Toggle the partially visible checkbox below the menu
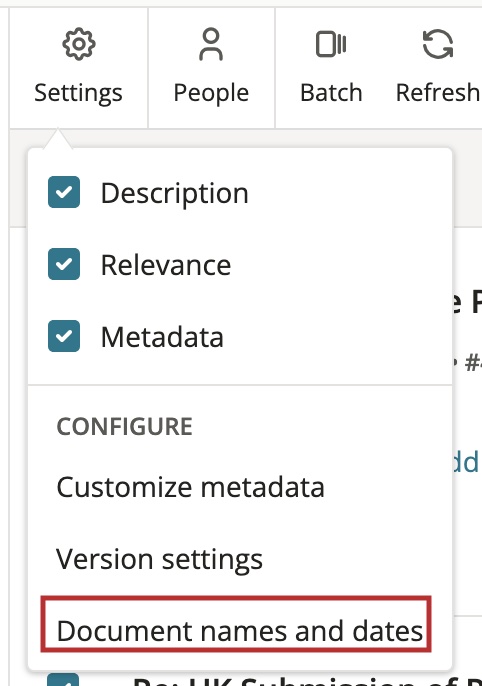Viewport: 482px width, 686px height. (x=64, y=679)
